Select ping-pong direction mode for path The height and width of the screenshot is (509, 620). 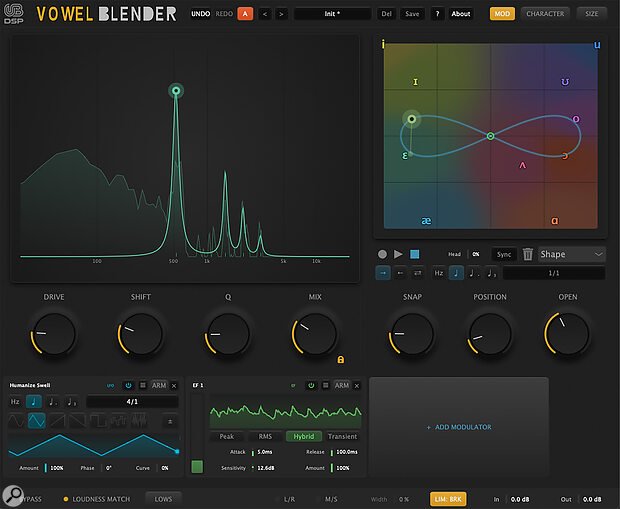pyautogui.click(x=417, y=273)
